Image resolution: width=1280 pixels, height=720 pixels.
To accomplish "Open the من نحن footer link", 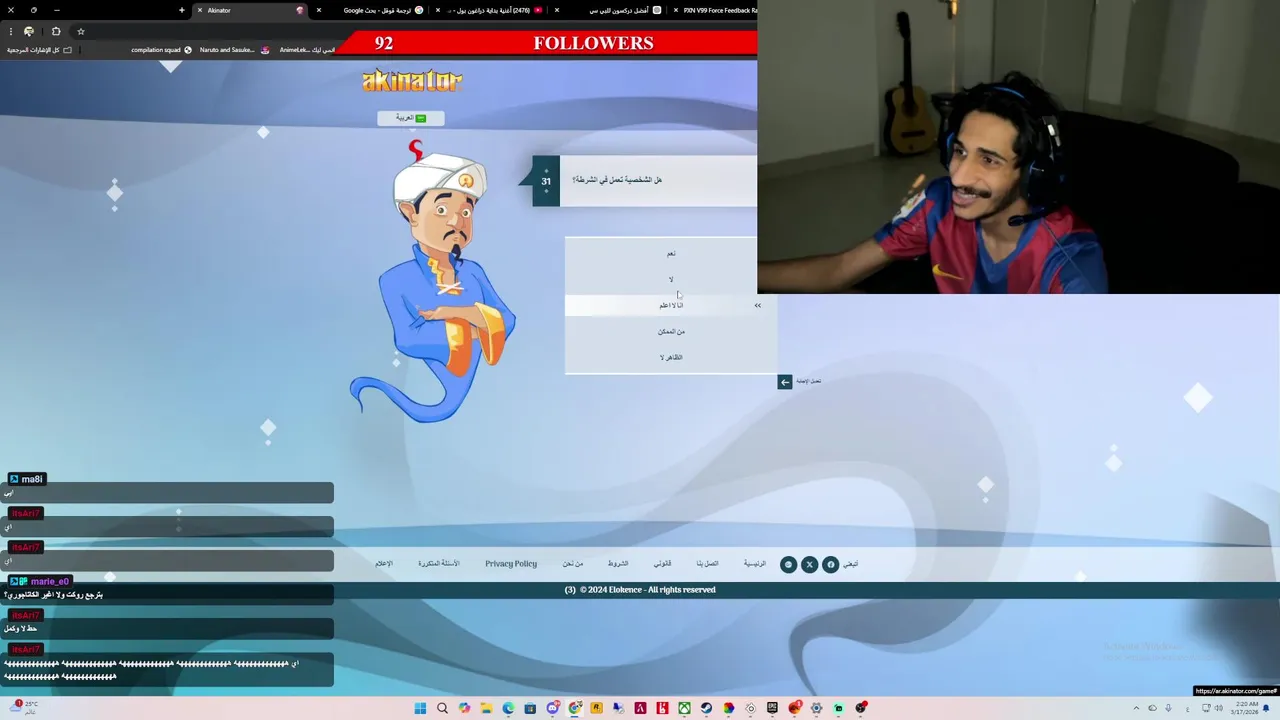I will click(x=573, y=564).
